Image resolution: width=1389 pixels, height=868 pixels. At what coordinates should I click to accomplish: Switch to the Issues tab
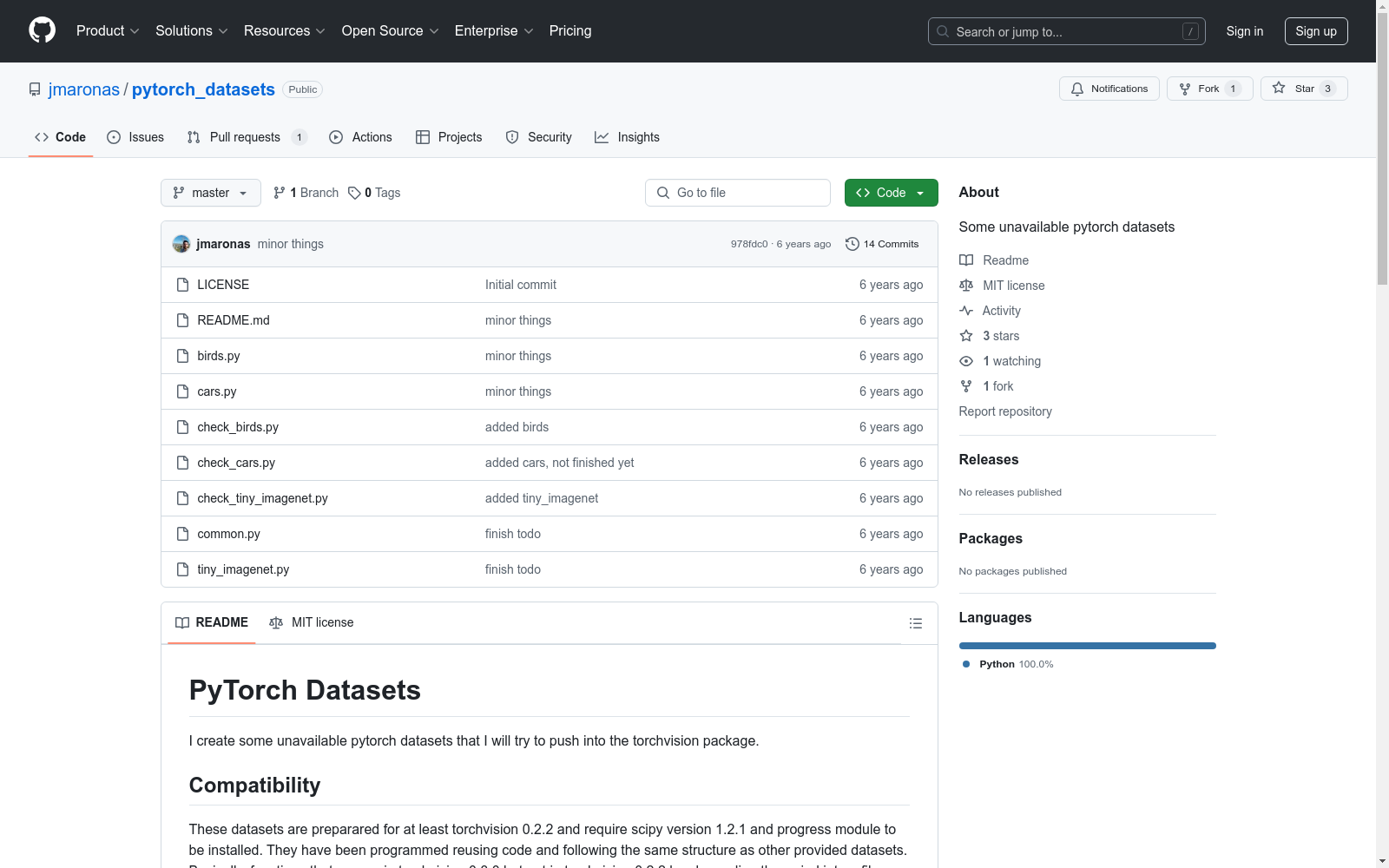click(135, 137)
